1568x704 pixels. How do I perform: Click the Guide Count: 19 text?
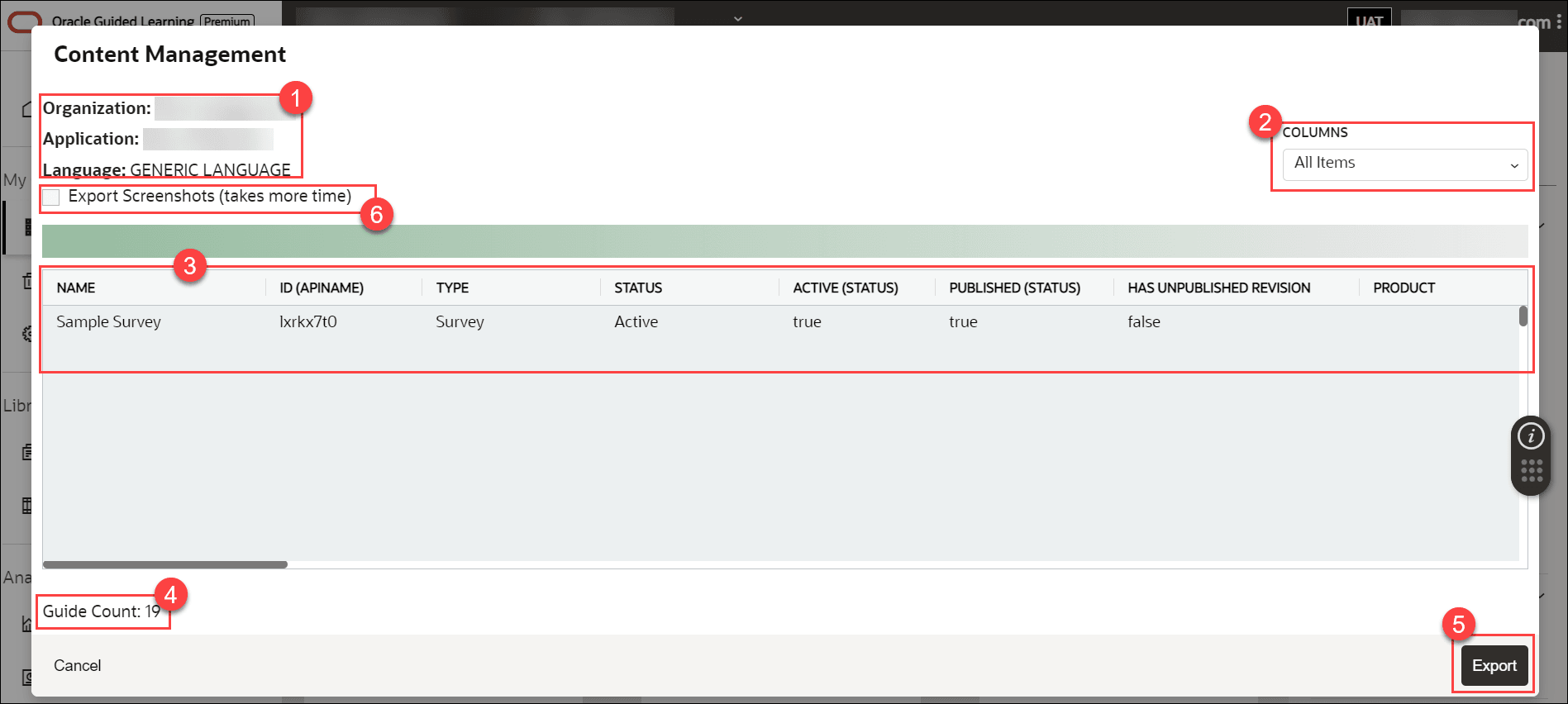click(102, 611)
